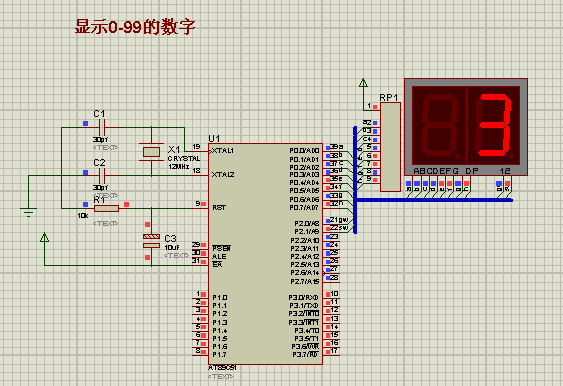The height and width of the screenshot is (386, 563).
Task: Select the horizontal blue bus under display
Action: (x=434, y=200)
